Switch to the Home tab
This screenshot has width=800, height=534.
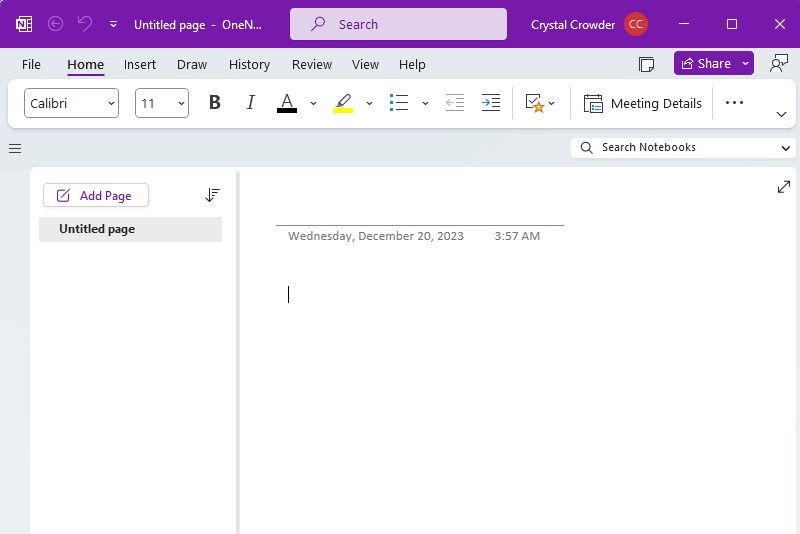[86, 65]
